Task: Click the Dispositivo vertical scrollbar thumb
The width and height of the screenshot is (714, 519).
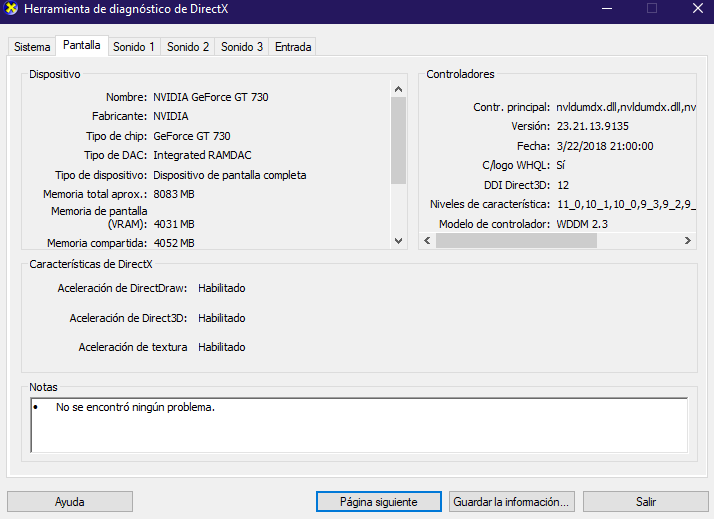Action: (x=398, y=140)
